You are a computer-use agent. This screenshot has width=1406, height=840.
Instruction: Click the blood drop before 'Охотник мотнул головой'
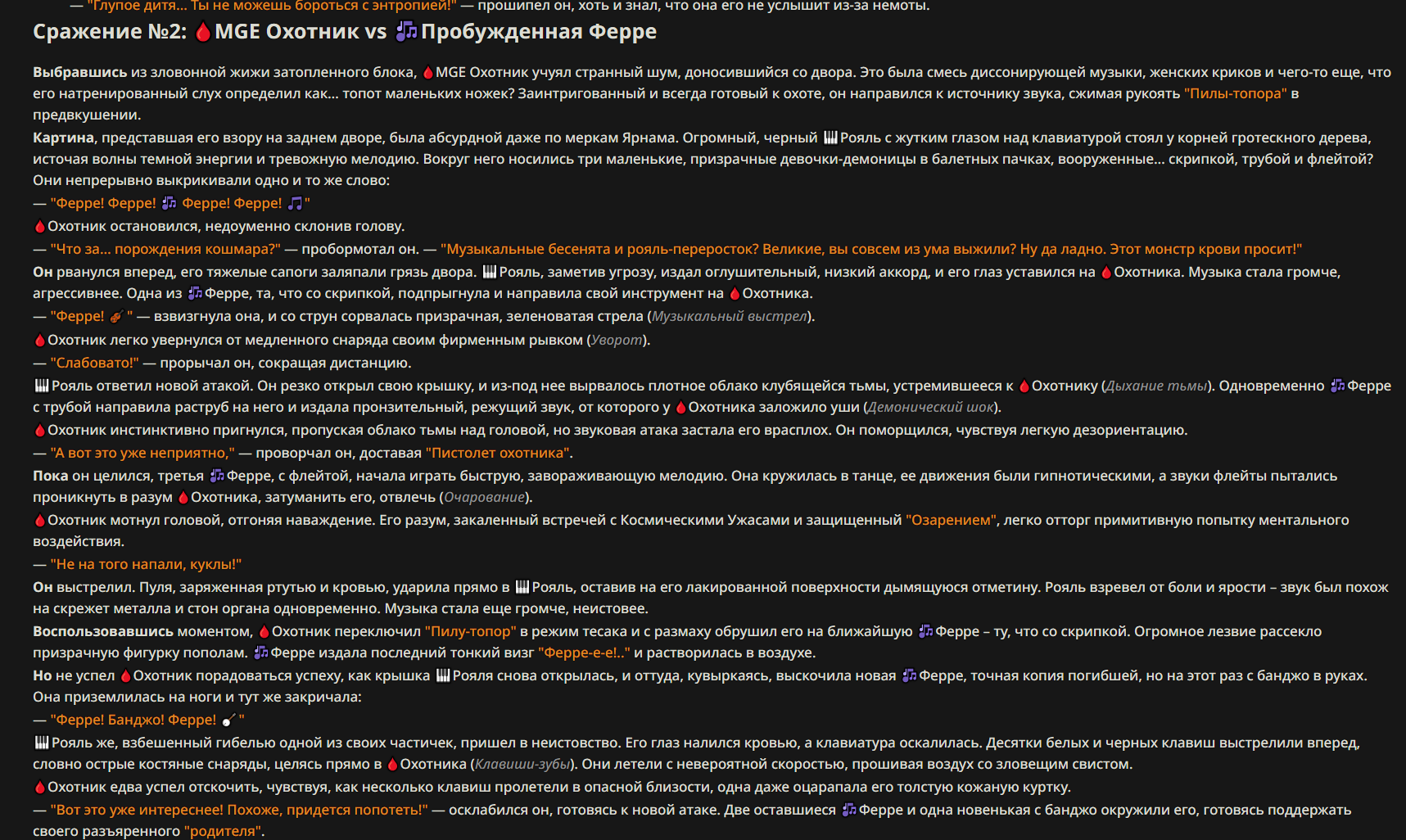click(39, 520)
